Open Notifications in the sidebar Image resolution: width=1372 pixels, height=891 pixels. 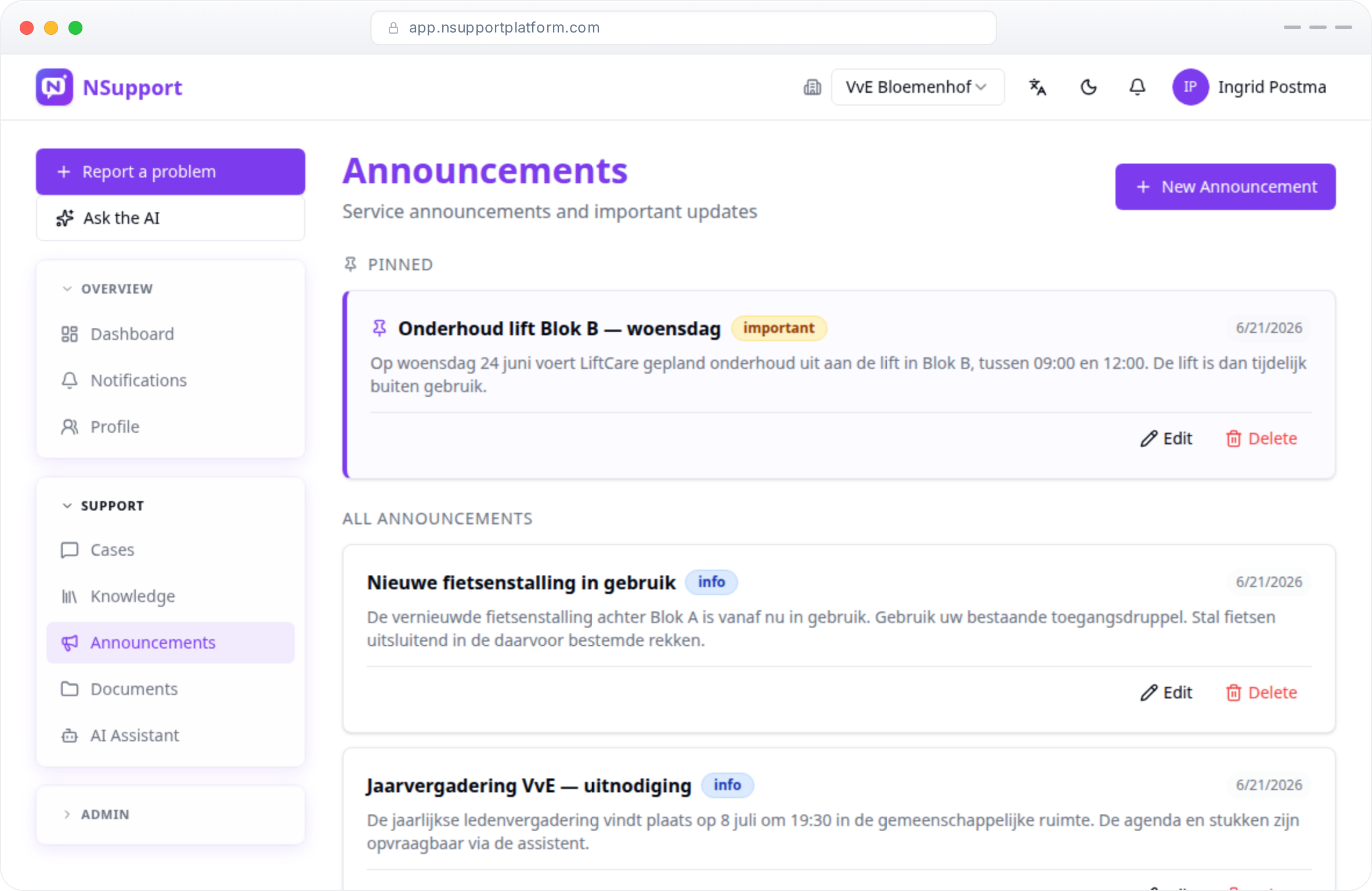point(171,381)
